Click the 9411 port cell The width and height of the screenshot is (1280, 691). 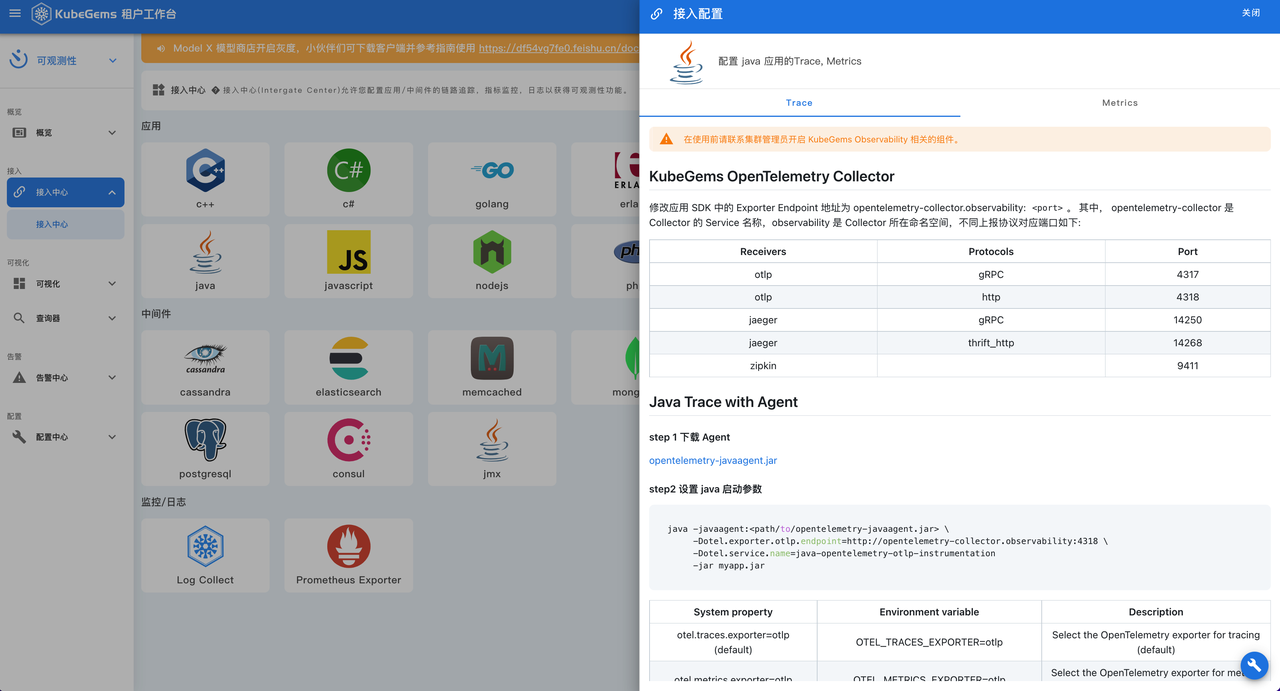pyautogui.click(x=1188, y=366)
